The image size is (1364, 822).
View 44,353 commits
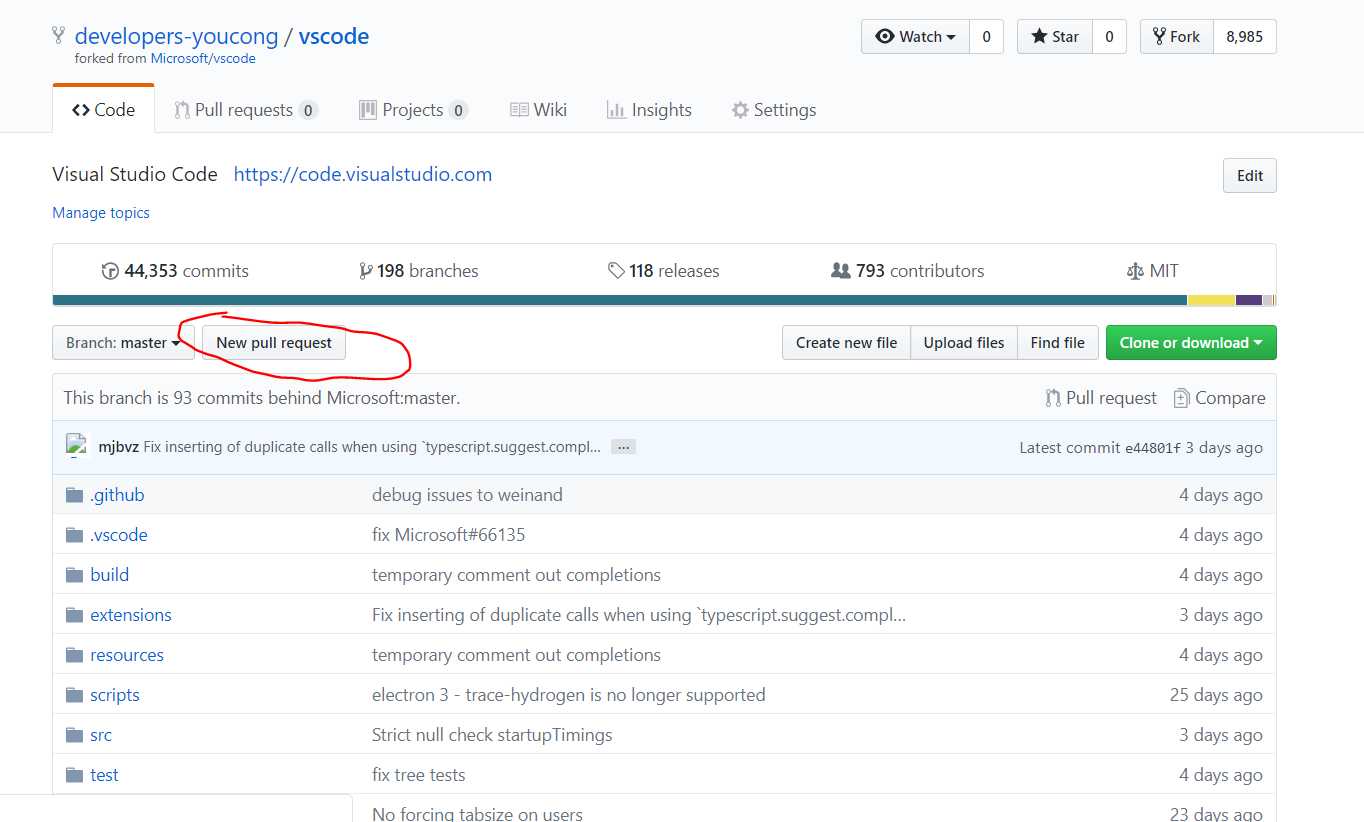click(x=175, y=271)
